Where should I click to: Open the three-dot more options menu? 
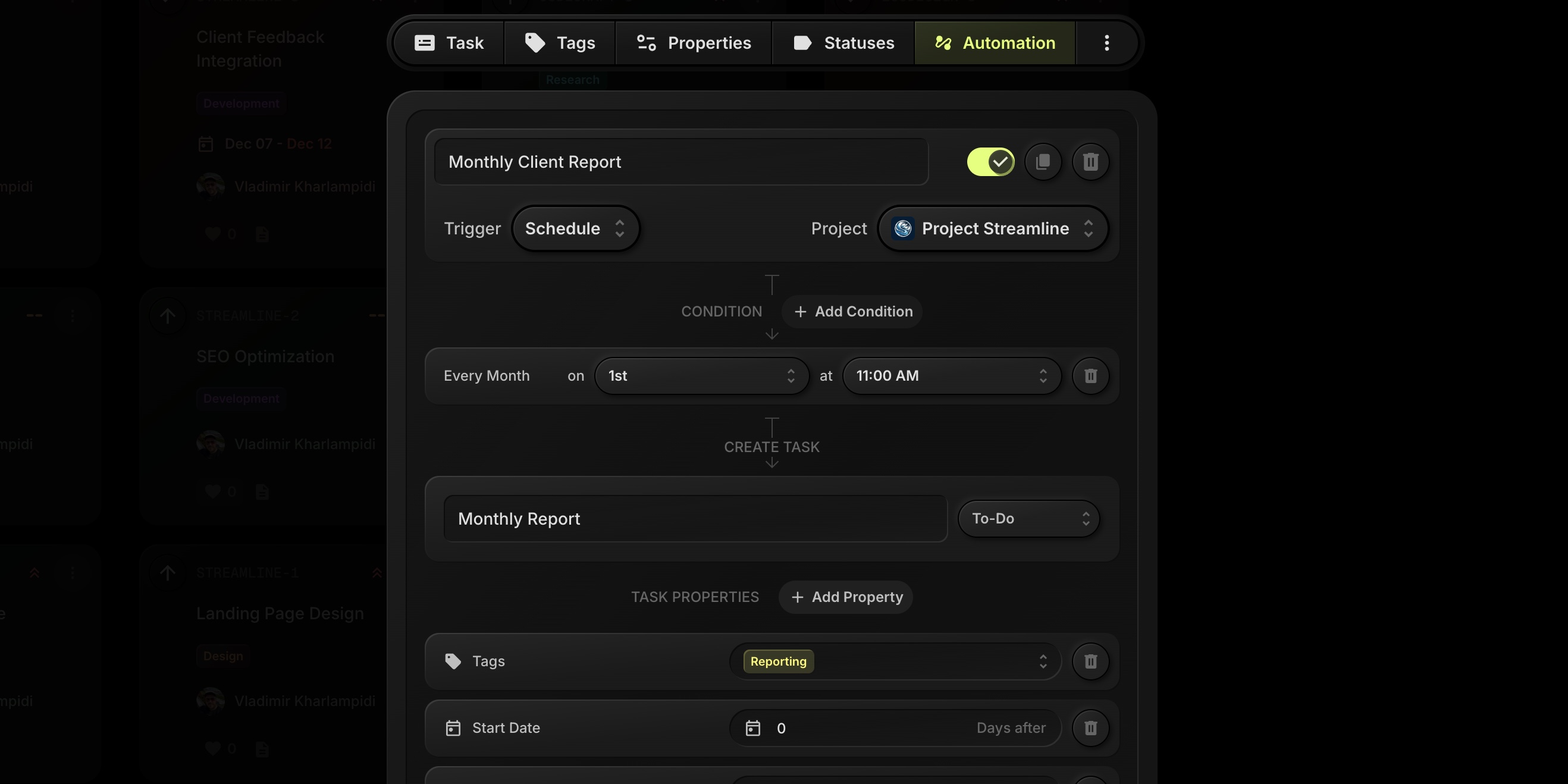pyautogui.click(x=1106, y=43)
